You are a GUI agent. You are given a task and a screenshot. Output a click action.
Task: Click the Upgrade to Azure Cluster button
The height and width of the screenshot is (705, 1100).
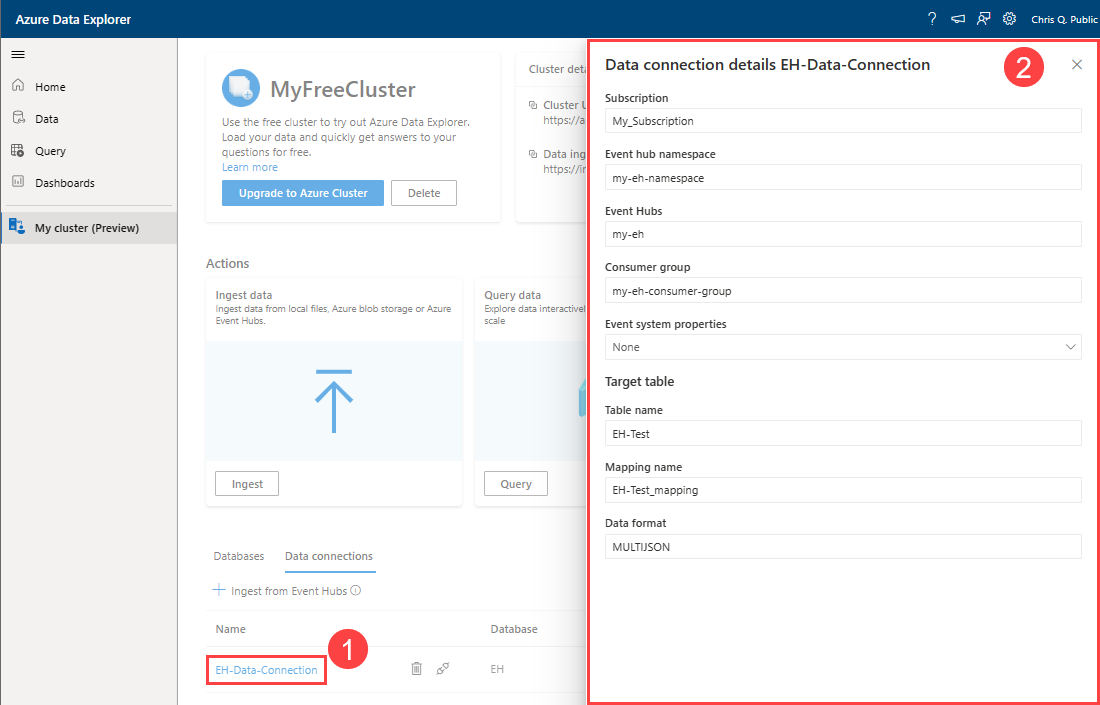pos(303,193)
